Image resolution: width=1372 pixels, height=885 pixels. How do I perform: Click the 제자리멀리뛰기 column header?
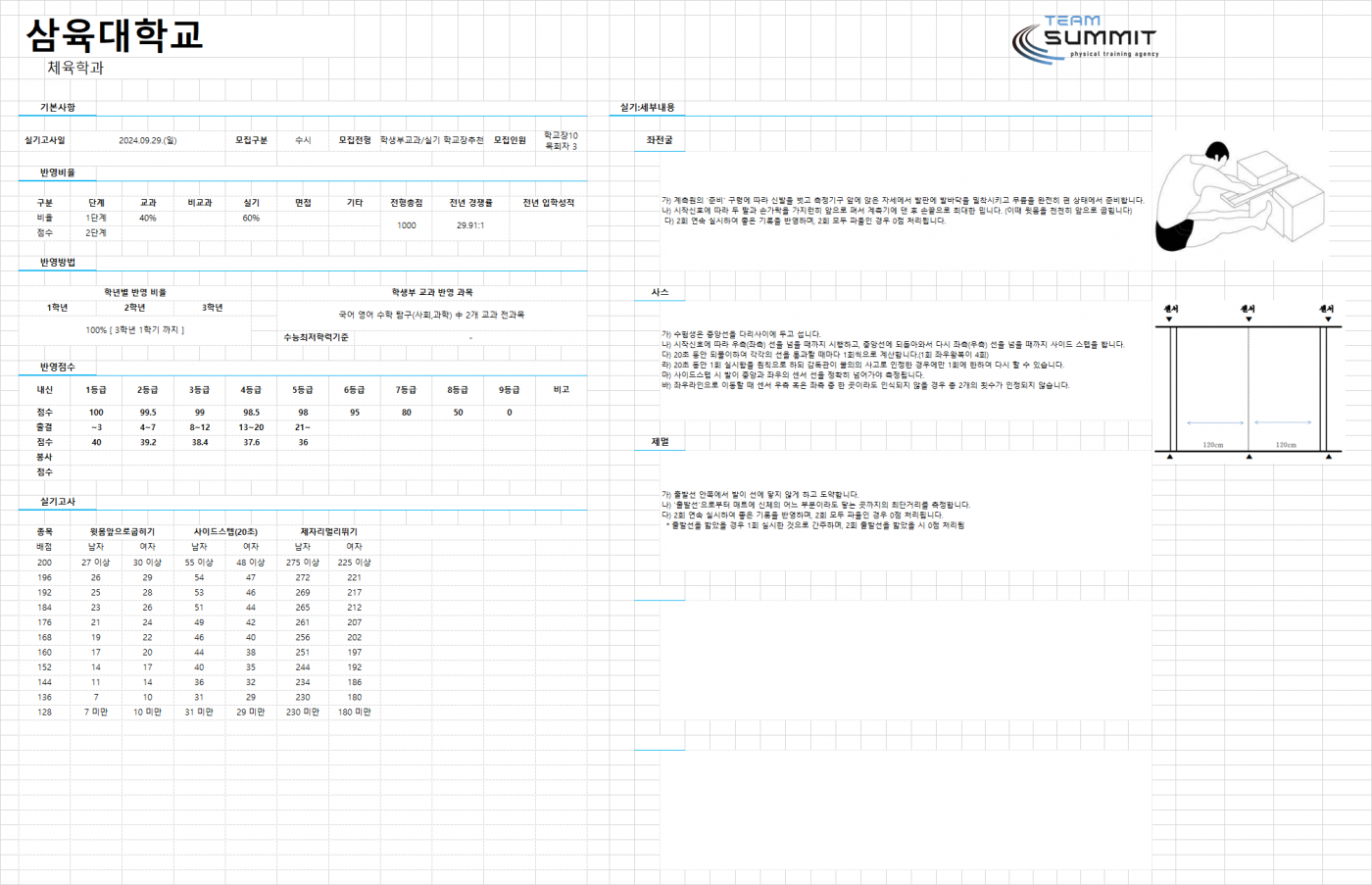click(328, 532)
